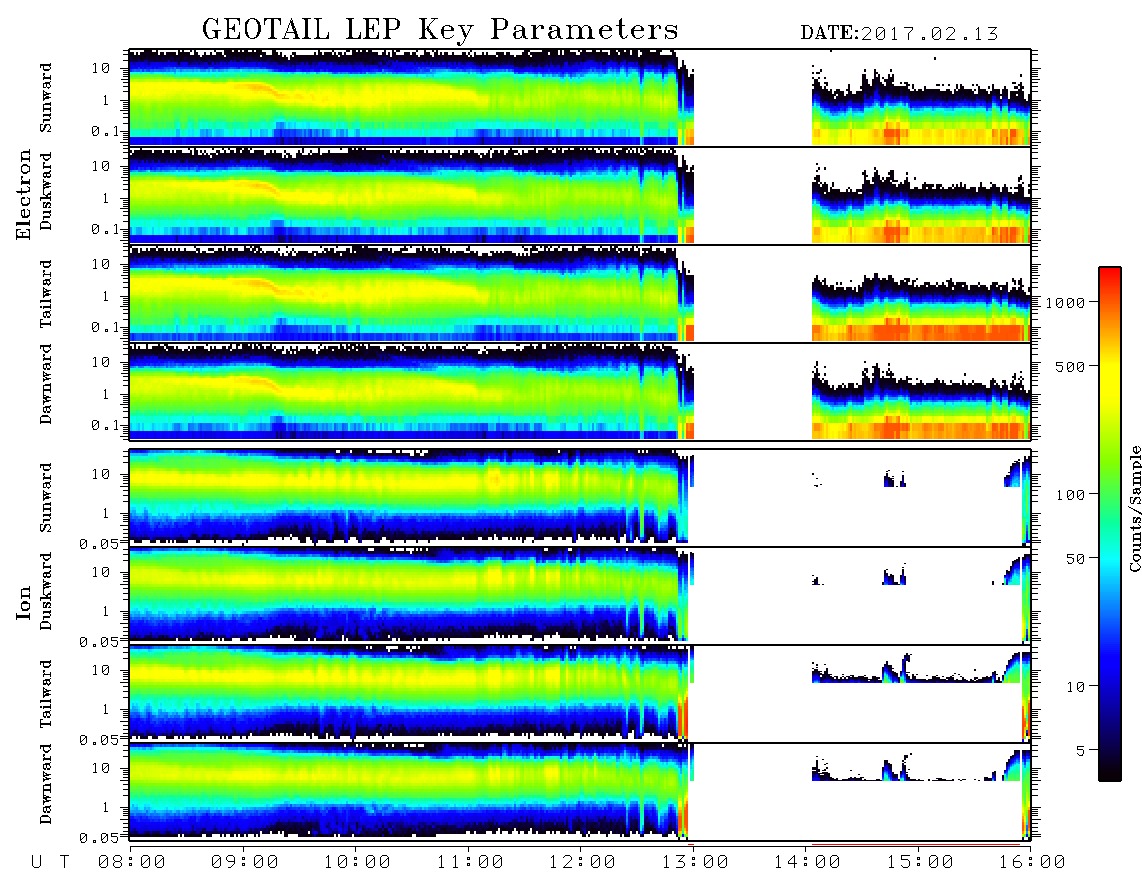Click the vertical Ion group label
Screen dimensions: 1142x880
pyautogui.click(x=23, y=602)
